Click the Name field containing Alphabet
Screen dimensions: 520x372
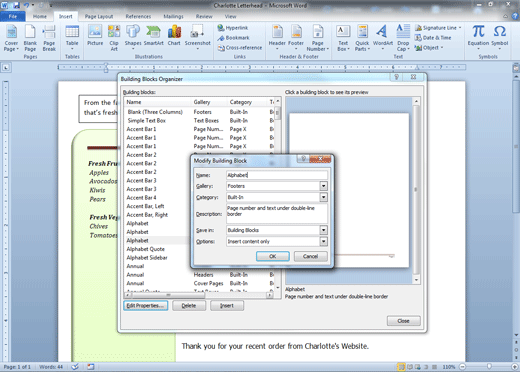[x=277, y=175]
